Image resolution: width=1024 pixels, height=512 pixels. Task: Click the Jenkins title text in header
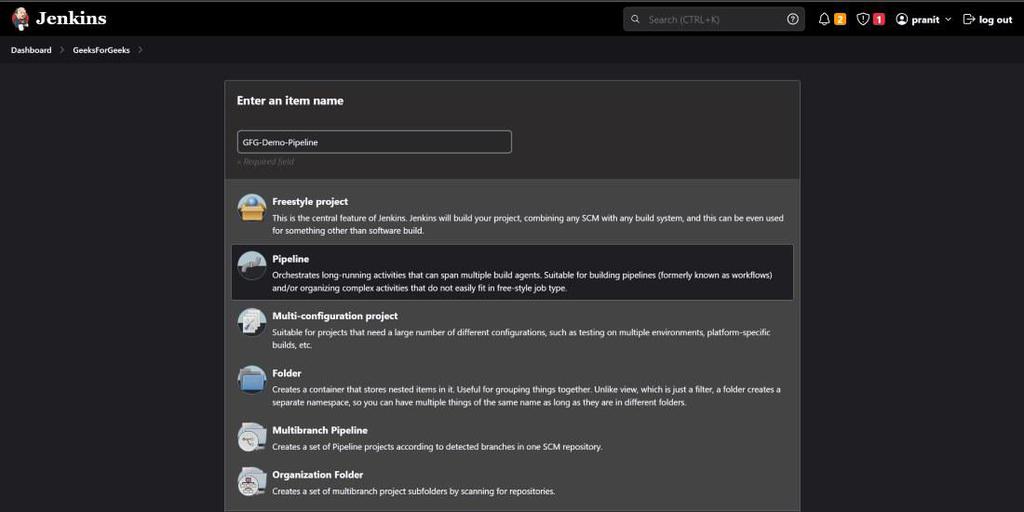point(71,18)
